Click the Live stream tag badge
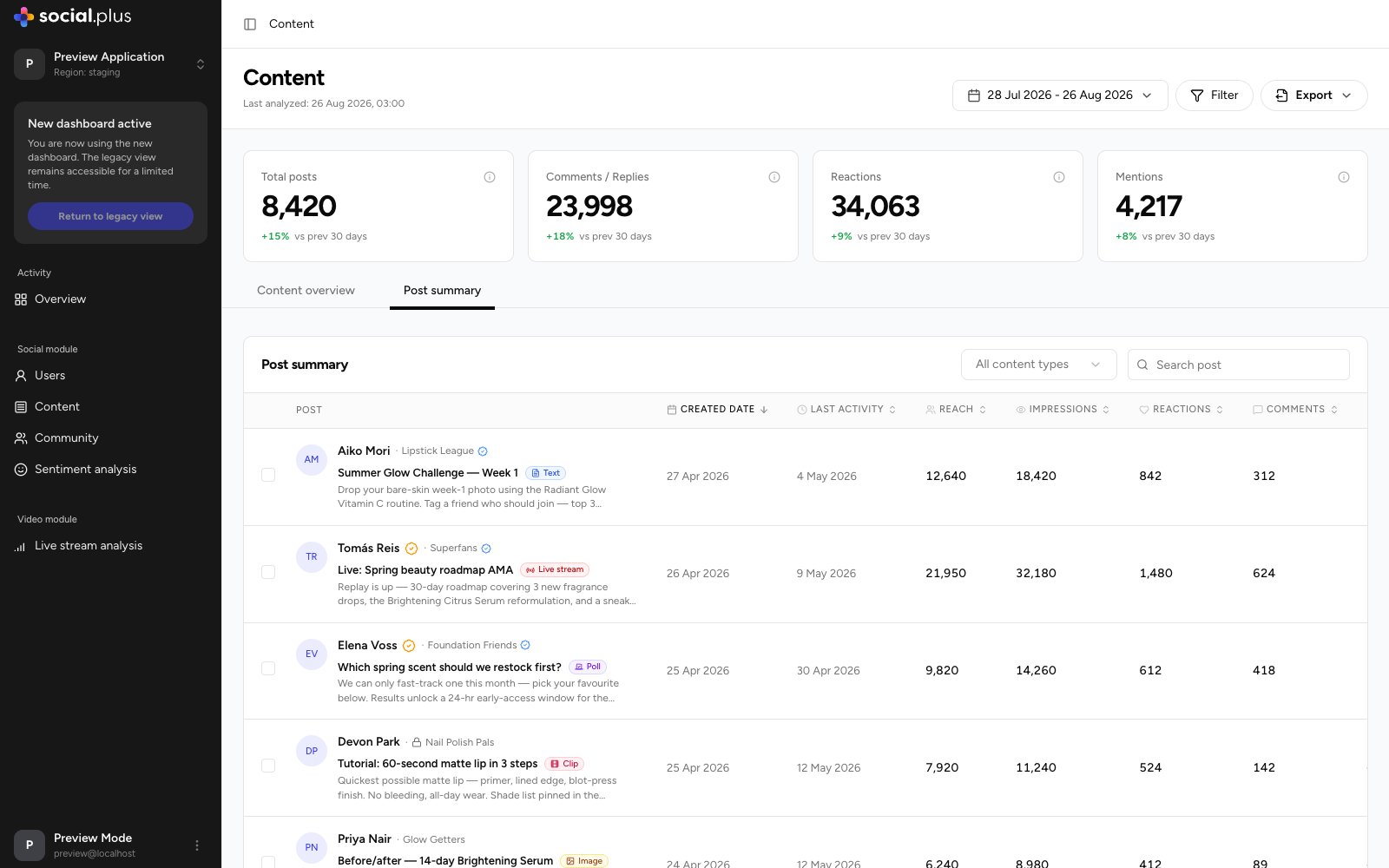 click(555, 569)
